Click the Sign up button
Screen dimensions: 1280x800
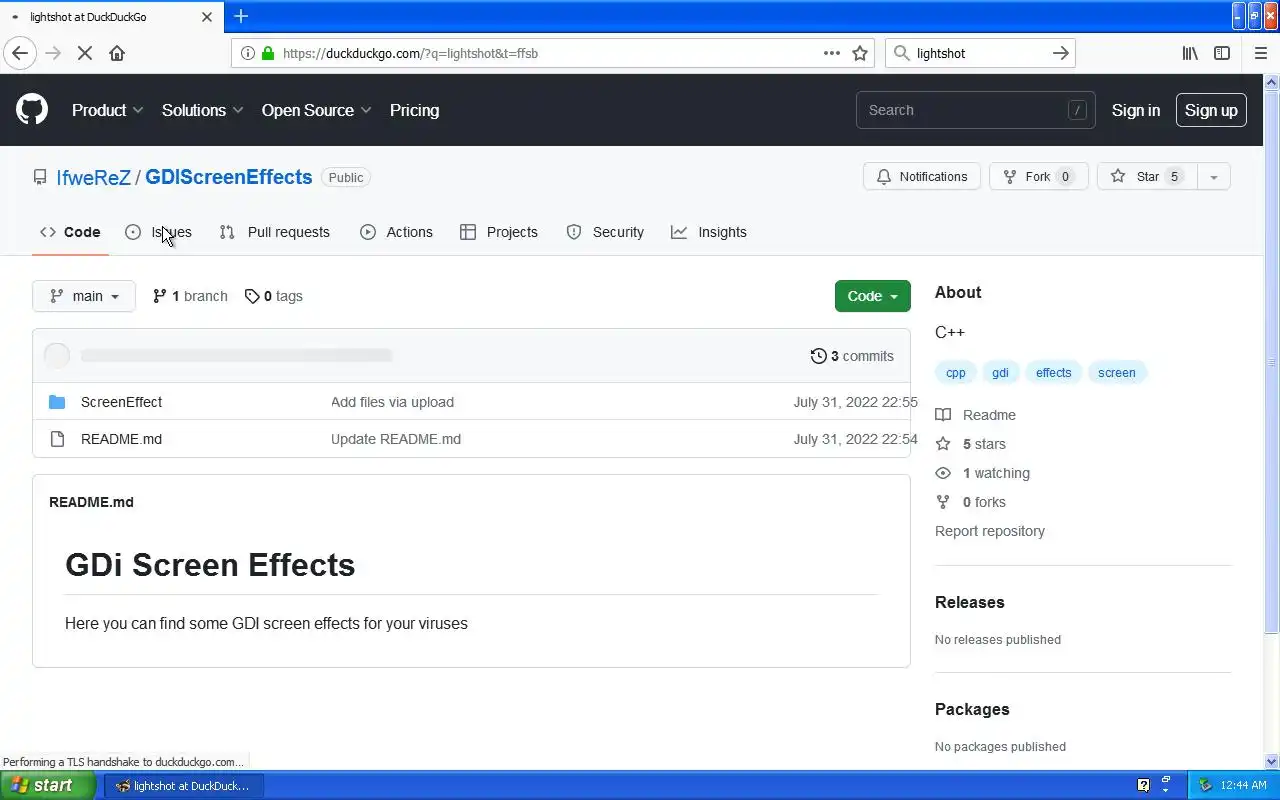click(x=1211, y=110)
